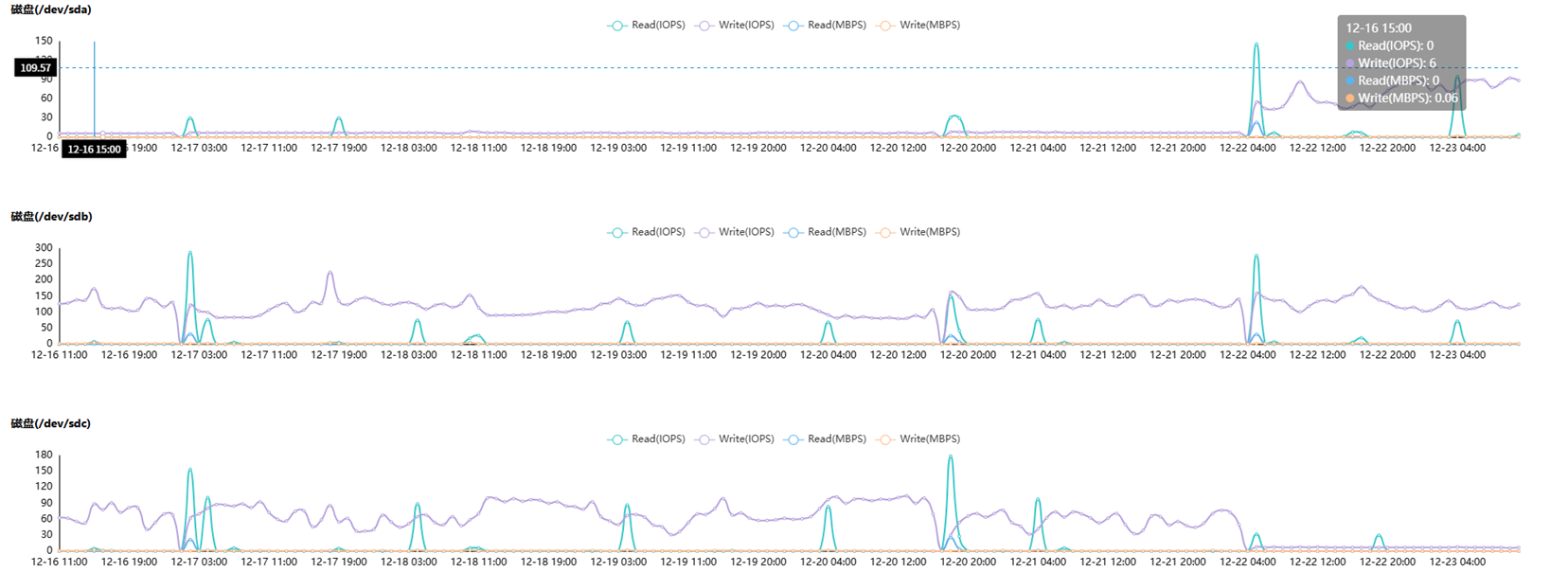
Task: Toggle Read(MBPS) legend in /dev/sda chart
Action: coord(825,26)
